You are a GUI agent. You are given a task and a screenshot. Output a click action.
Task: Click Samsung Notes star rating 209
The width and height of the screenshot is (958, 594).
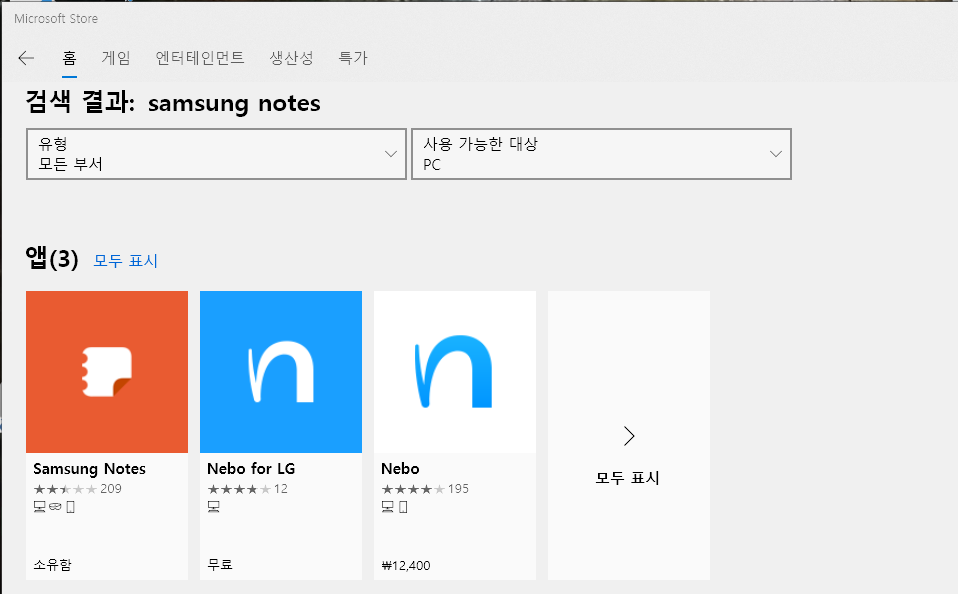coord(78,489)
